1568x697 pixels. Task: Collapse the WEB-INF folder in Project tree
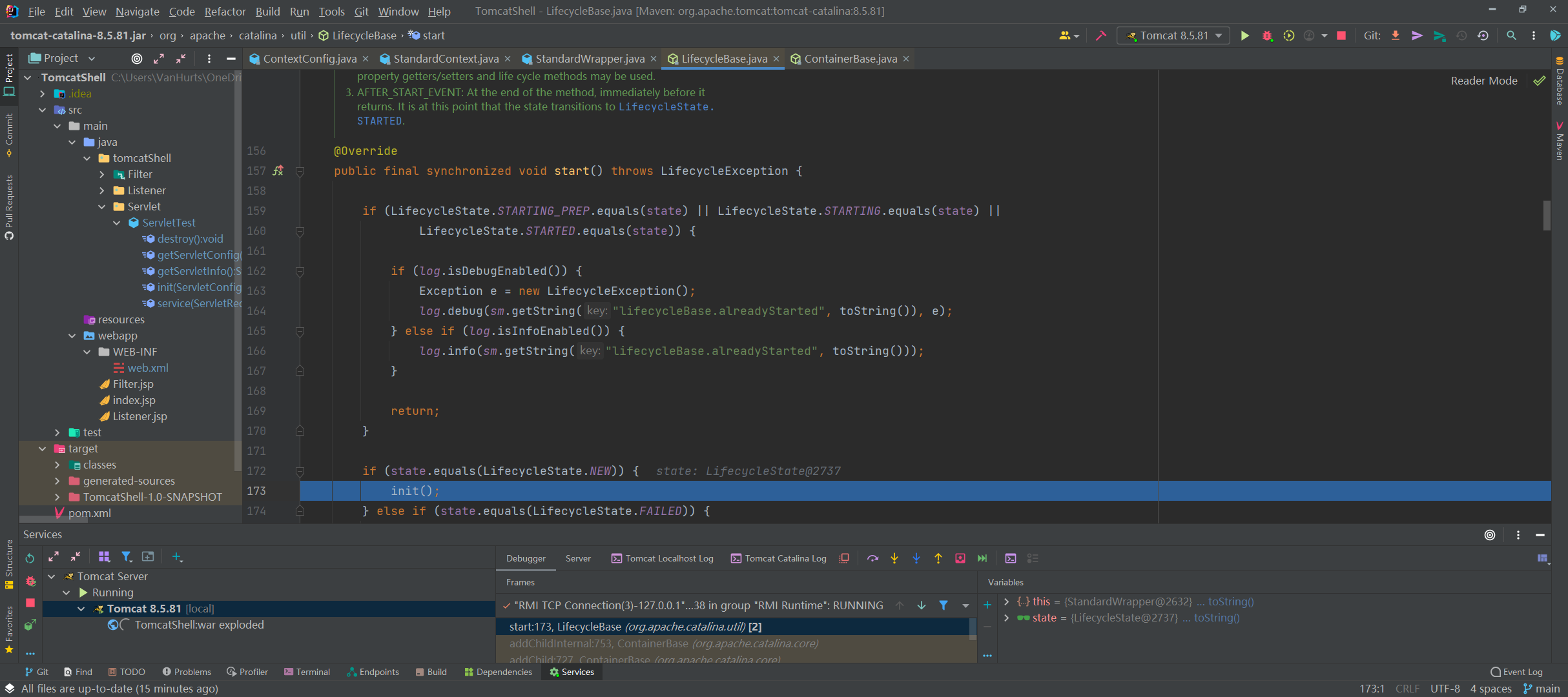pos(88,352)
